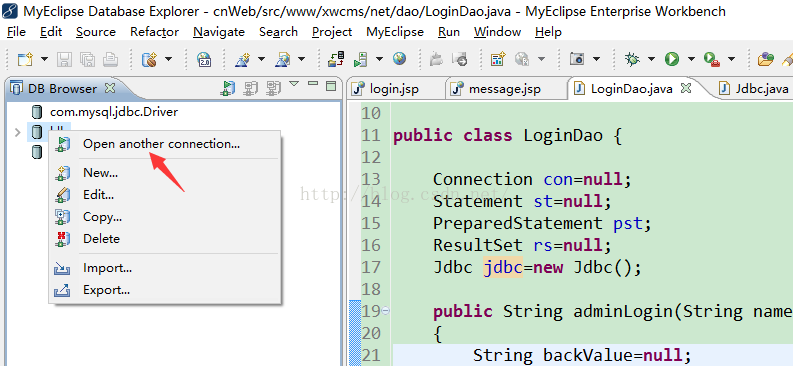This screenshot has width=793, height=366.
Task: Click the open folder icon at toolbar end
Action: tap(766, 60)
